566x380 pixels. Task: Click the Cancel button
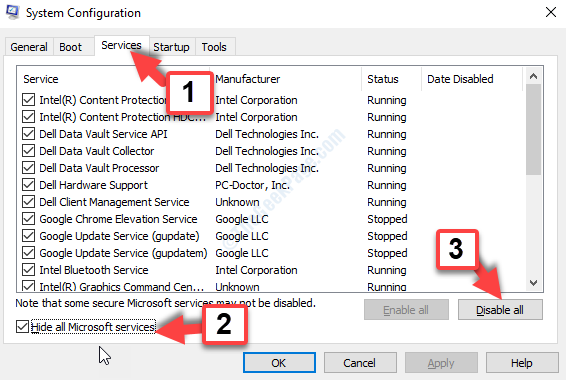pos(360,363)
